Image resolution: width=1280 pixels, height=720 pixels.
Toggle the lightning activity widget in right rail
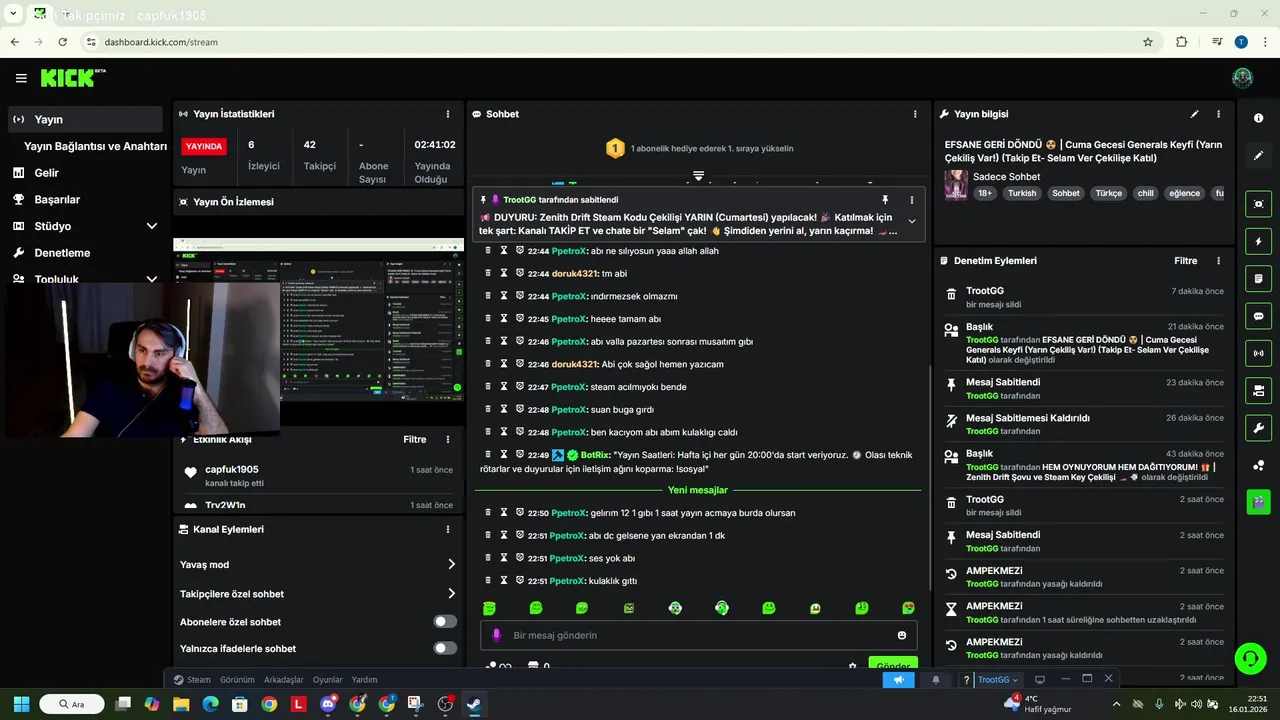[x=1258, y=241]
